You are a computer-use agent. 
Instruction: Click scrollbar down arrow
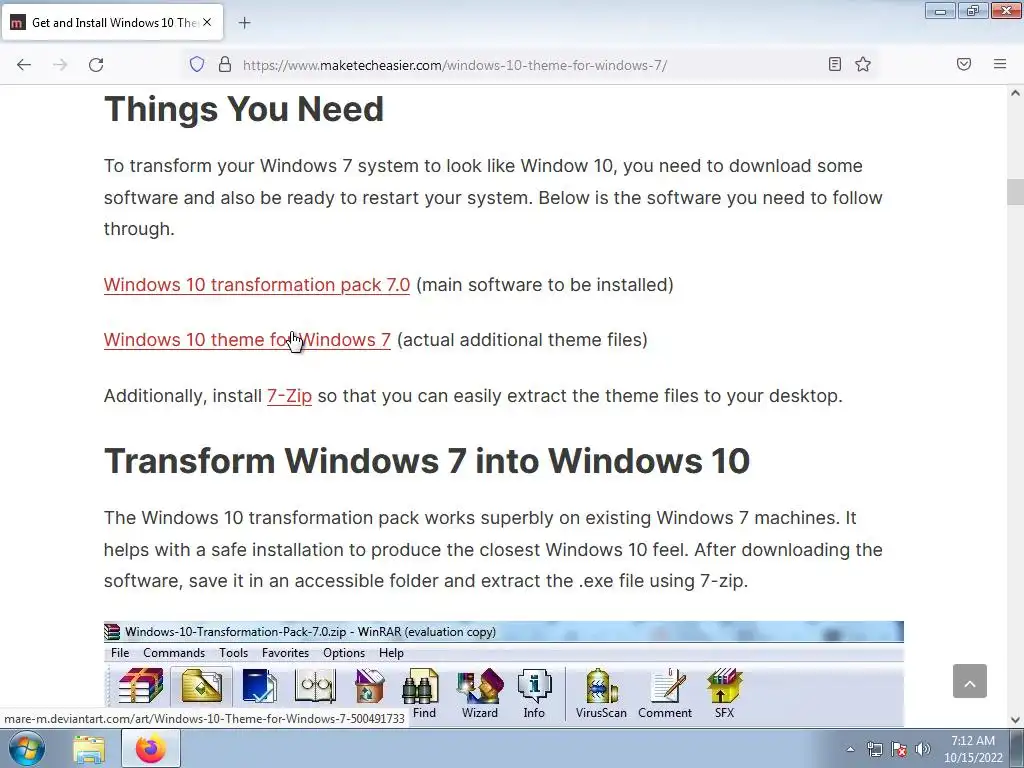[x=1015, y=720]
